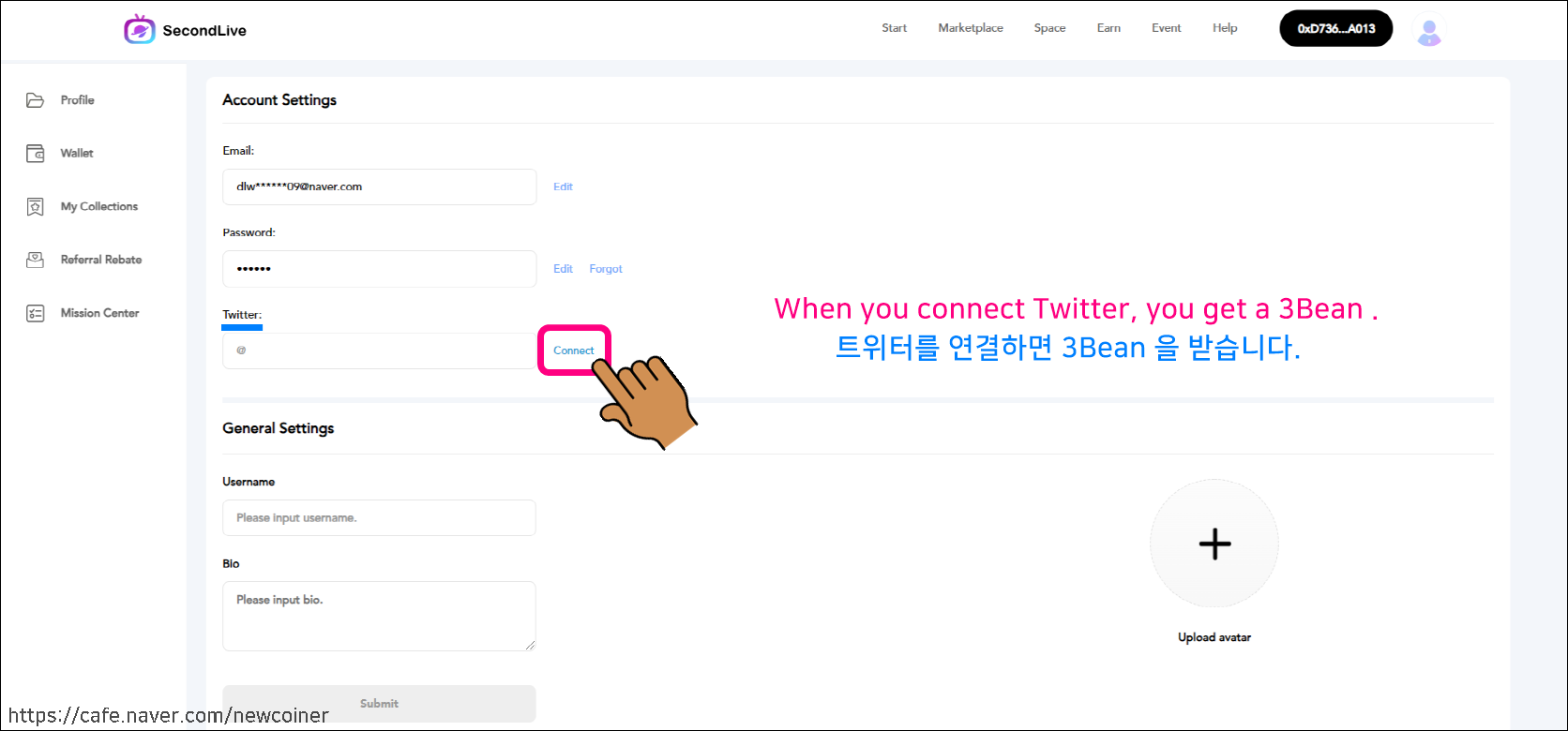The width and height of the screenshot is (1568, 731).
Task: Click the plus icon to upload avatar
Action: point(1214,545)
